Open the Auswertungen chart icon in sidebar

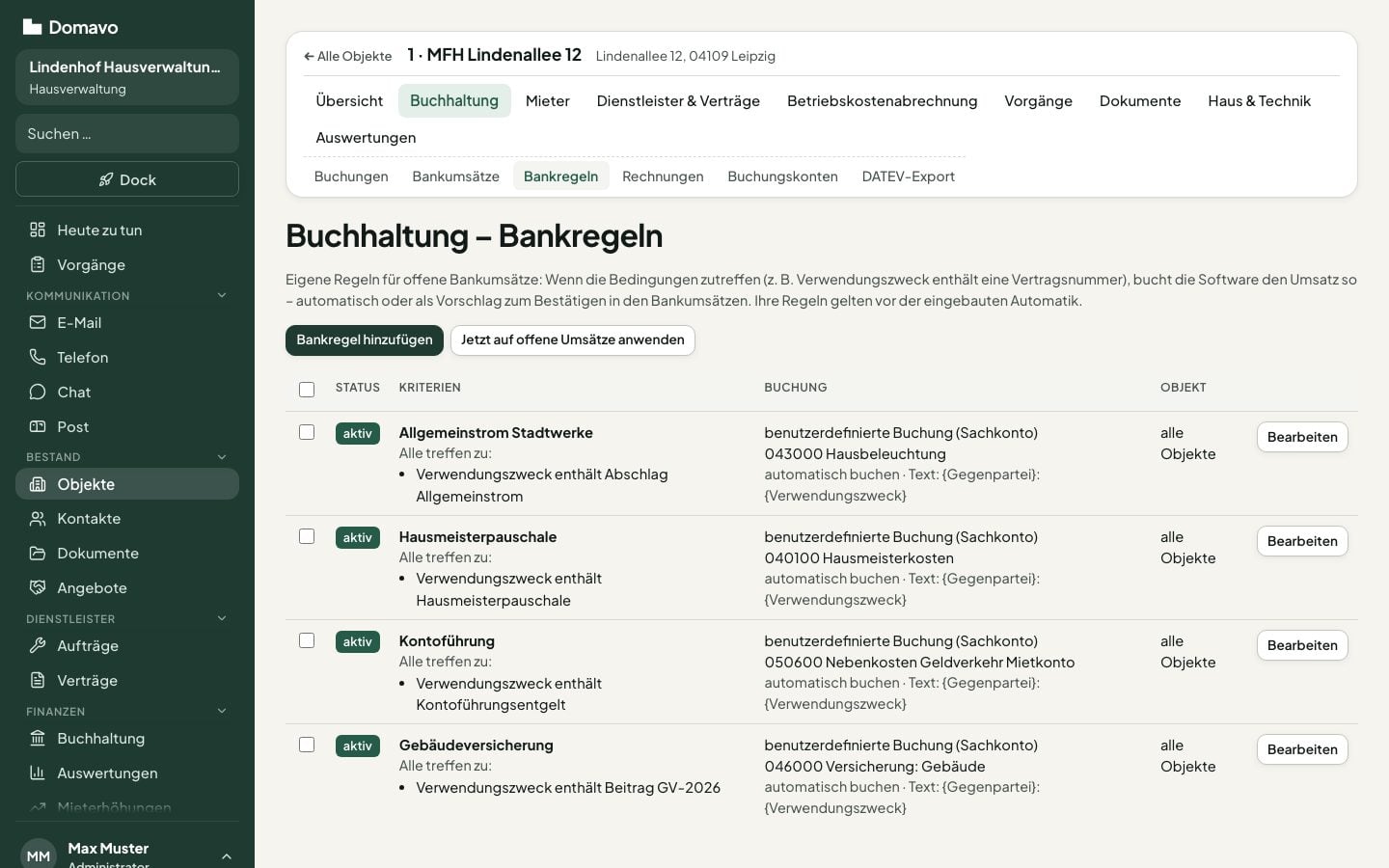click(x=38, y=773)
